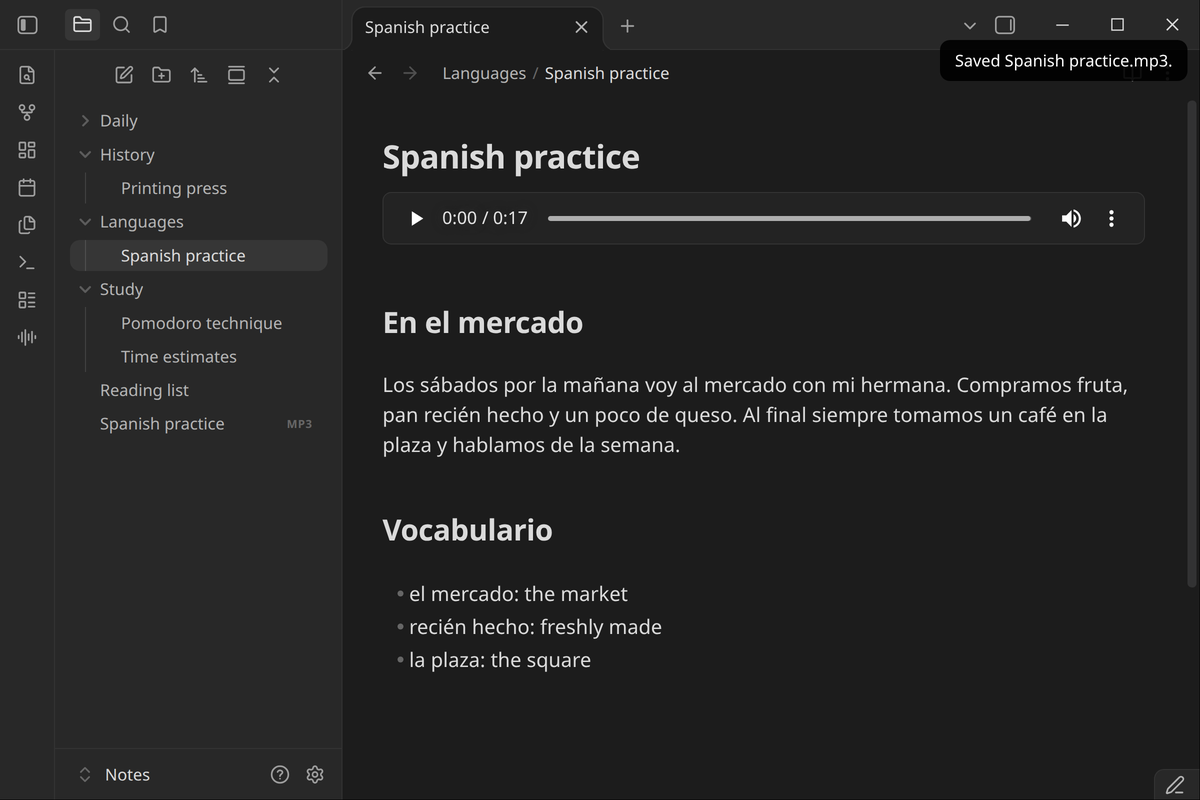Open graph view from the ribbon
The image size is (1200, 800).
coord(27,112)
